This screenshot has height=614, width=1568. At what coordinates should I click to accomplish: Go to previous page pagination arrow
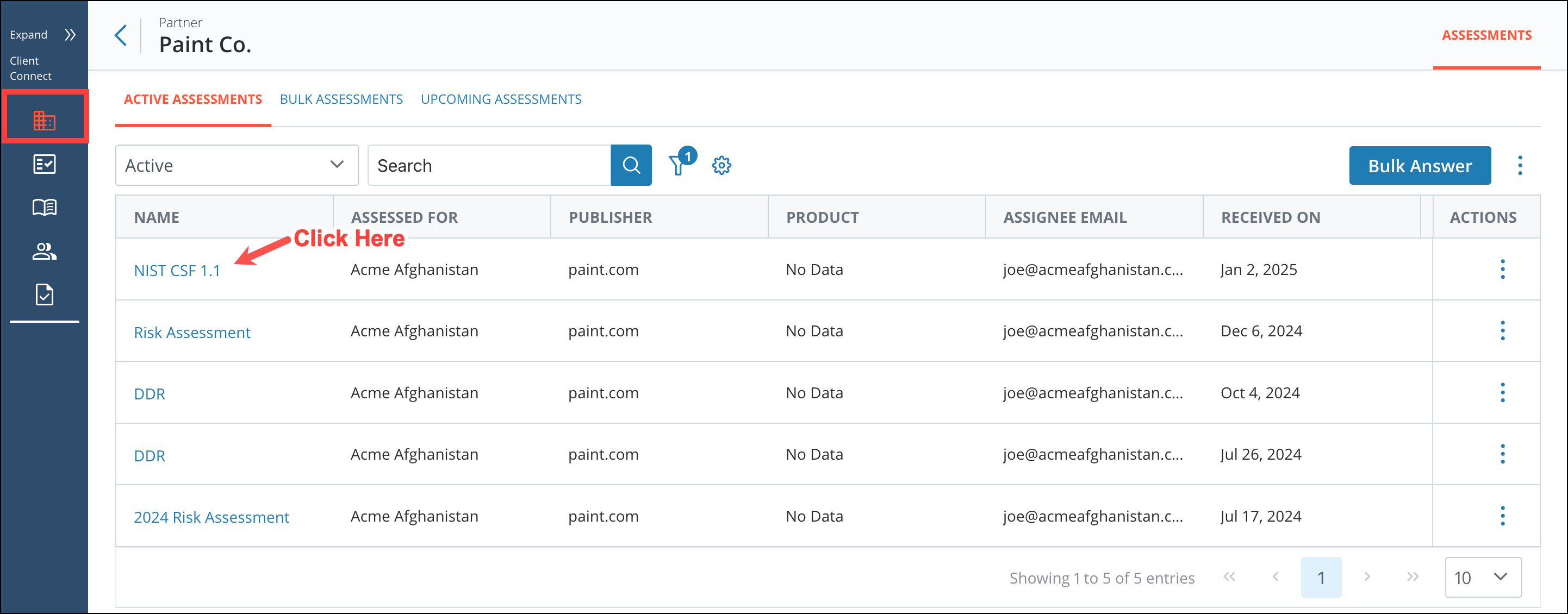1275,577
